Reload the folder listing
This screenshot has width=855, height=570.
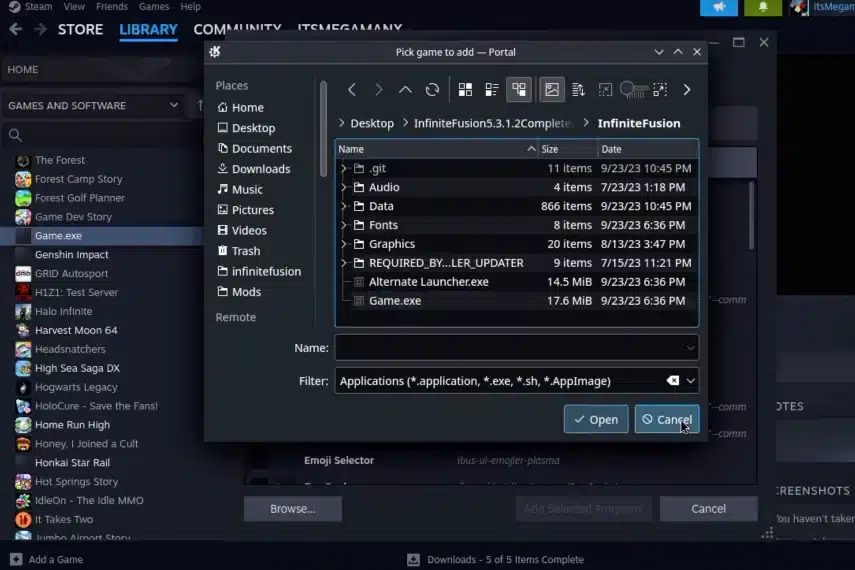click(432, 89)
